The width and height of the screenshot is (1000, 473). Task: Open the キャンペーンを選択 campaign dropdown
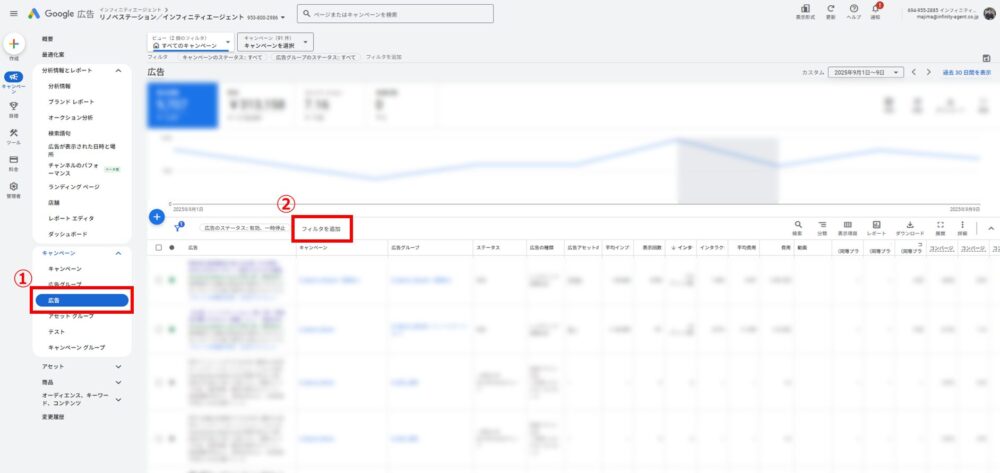[277, 43]
